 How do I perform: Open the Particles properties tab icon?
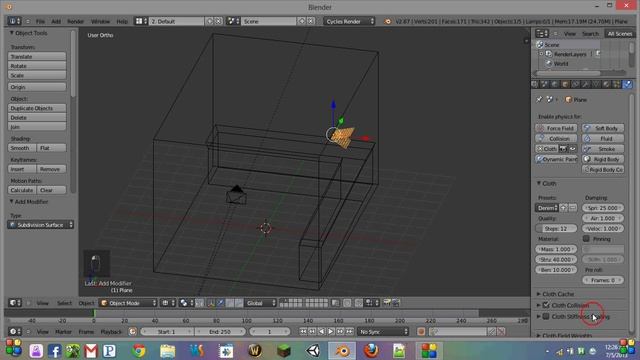617,84
